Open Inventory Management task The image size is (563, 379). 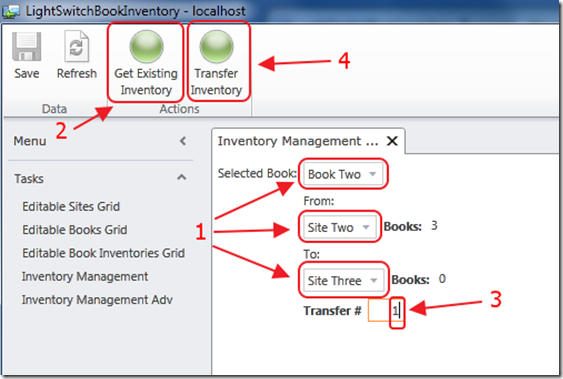click(x=85, y=276)
